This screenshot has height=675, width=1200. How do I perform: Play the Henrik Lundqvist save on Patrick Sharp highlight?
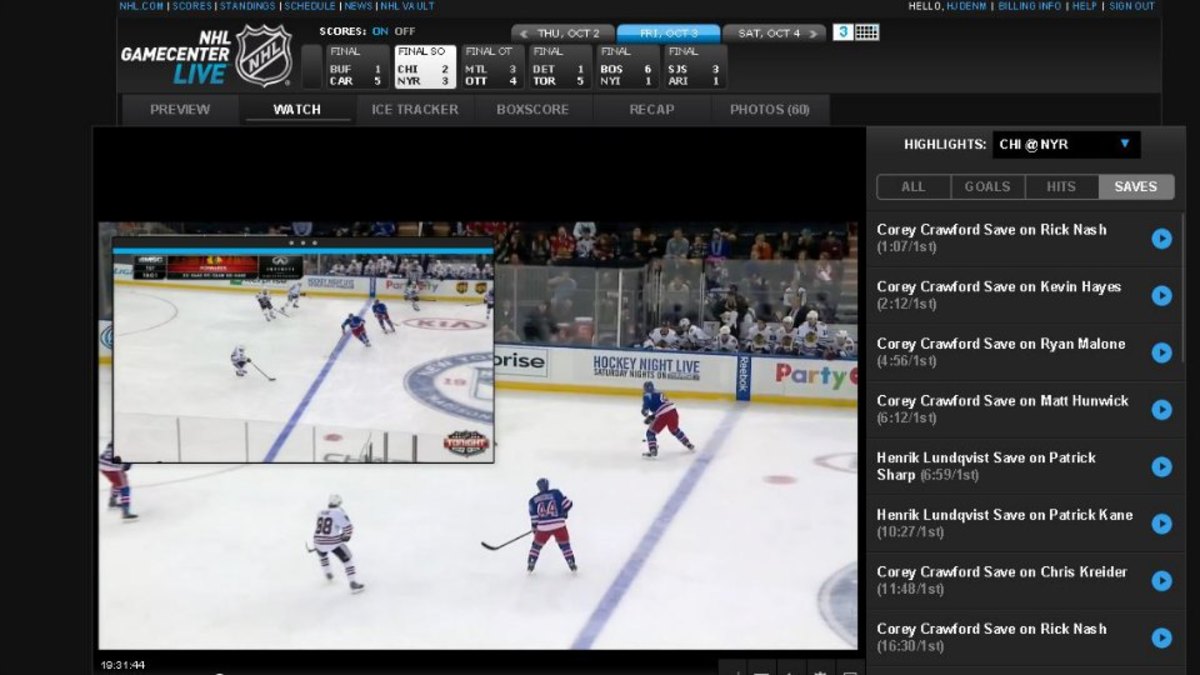[1161, 467]
